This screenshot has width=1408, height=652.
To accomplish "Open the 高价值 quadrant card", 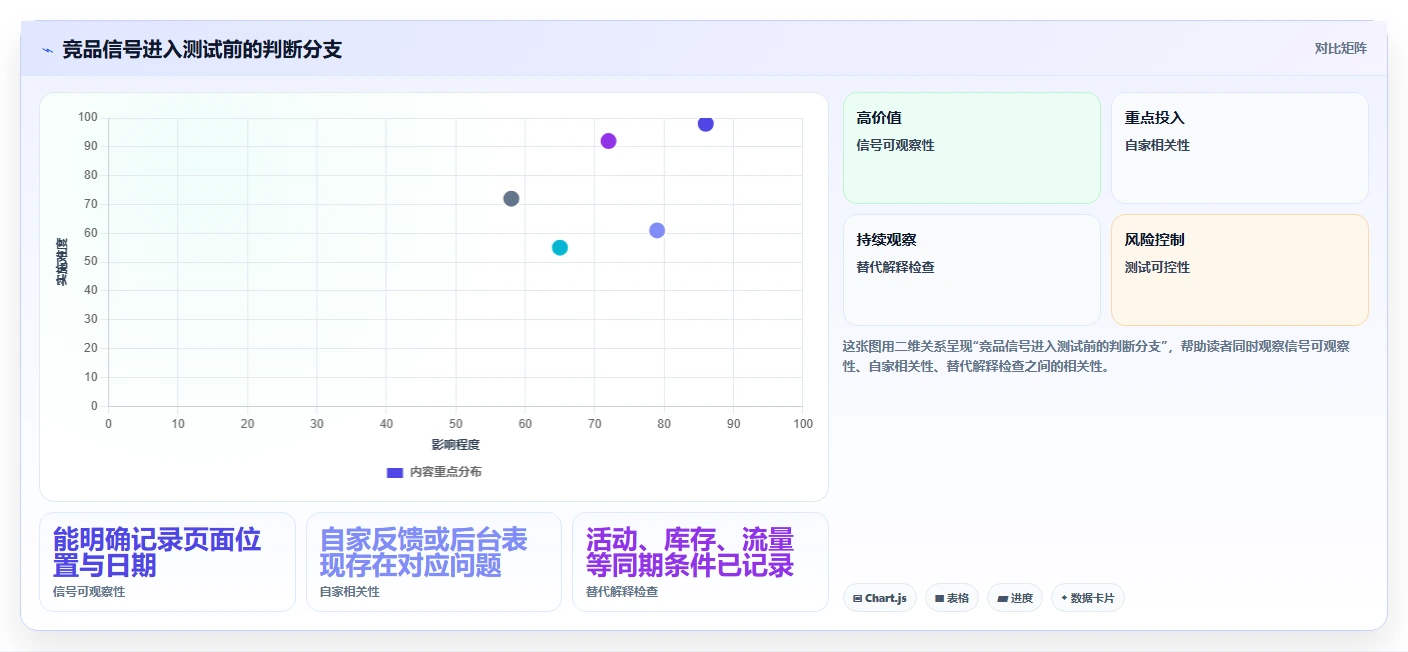I will [971, 148].
